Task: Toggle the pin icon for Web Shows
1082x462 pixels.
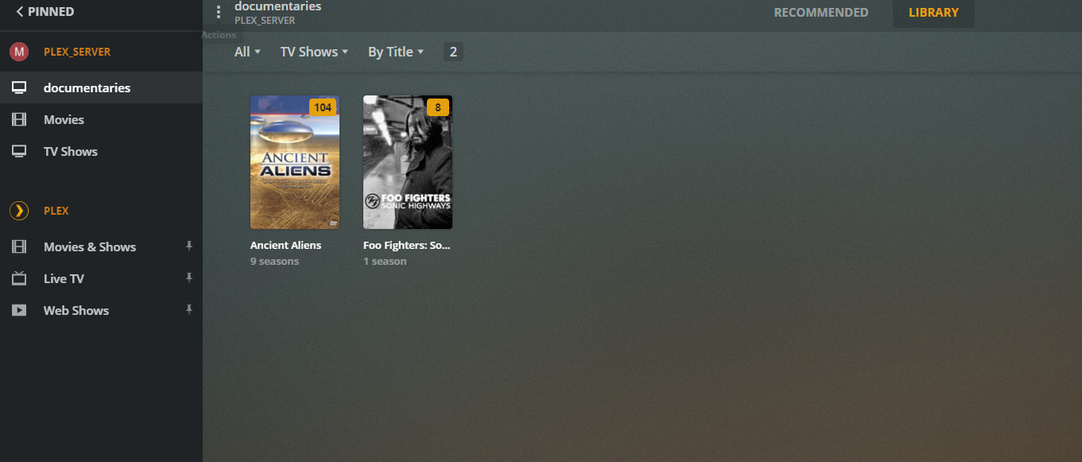Action: click(189, 310)
